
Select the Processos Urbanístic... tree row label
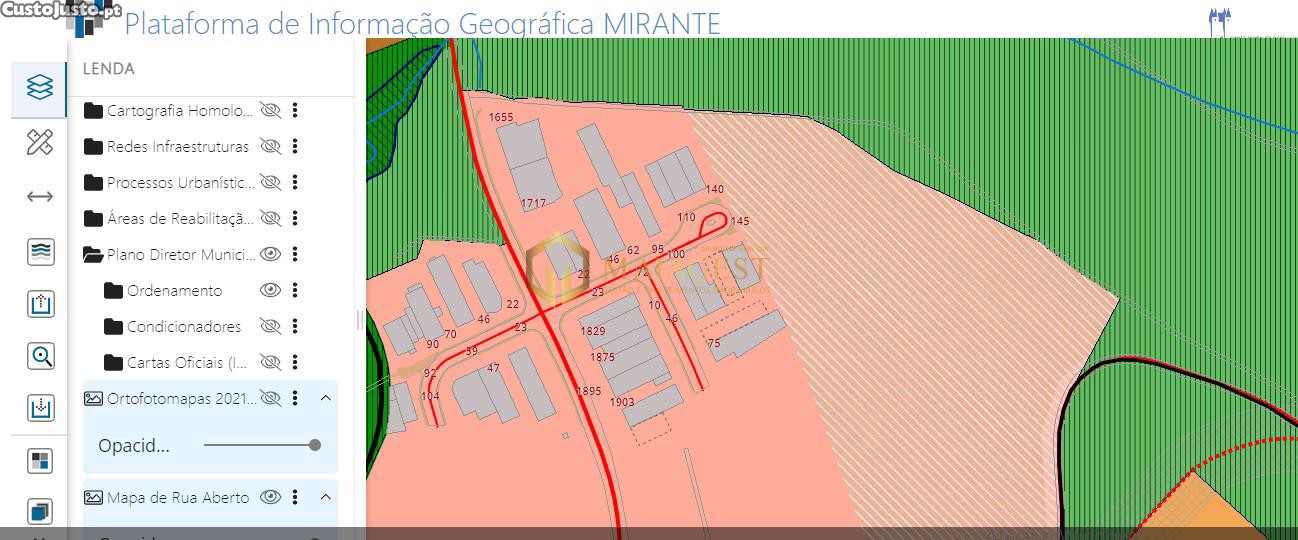[180, 182]
